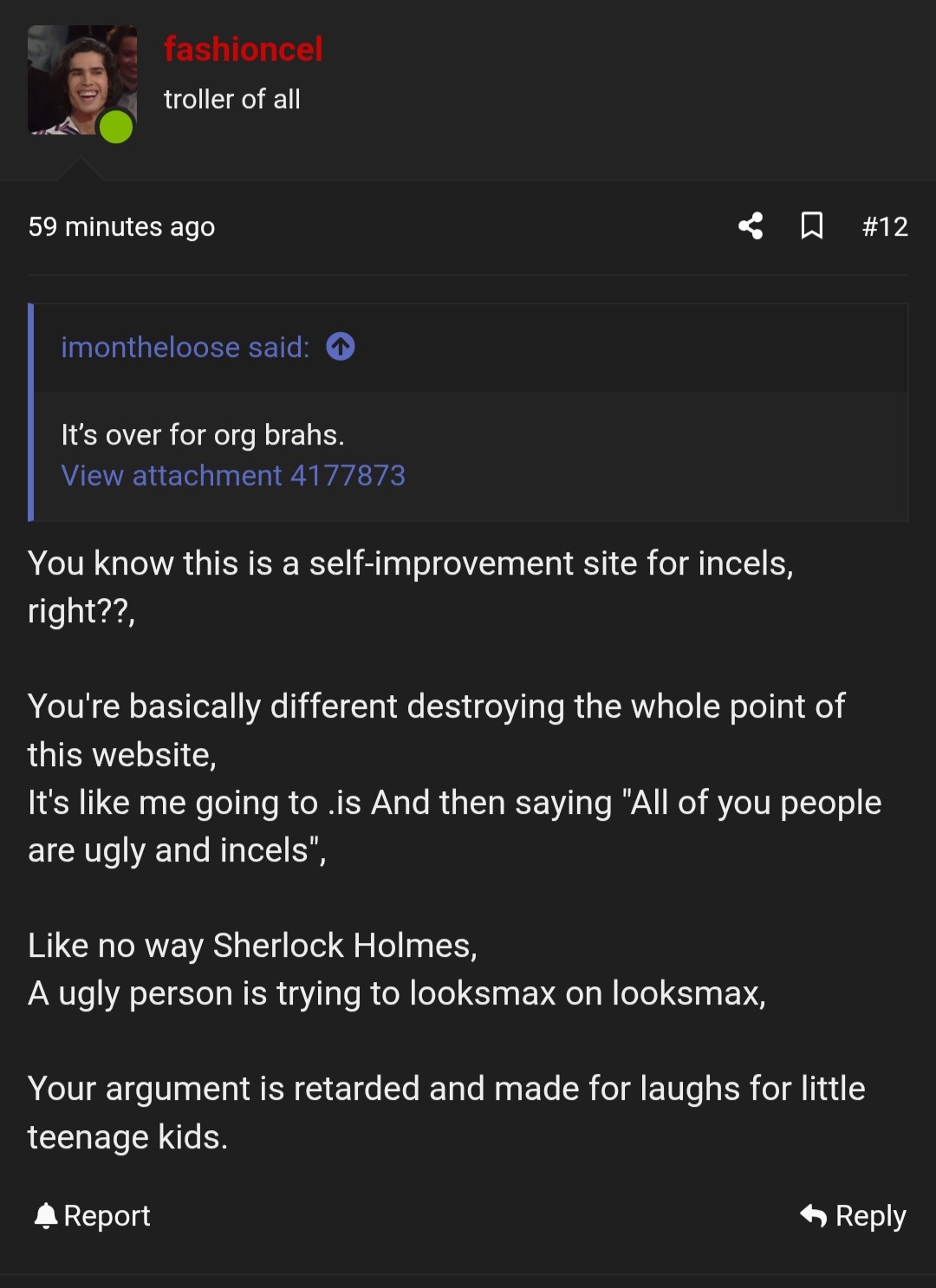Select the user title 'troller of all'
This screenshot has height=1288, width=936.
tap(232, 98)
